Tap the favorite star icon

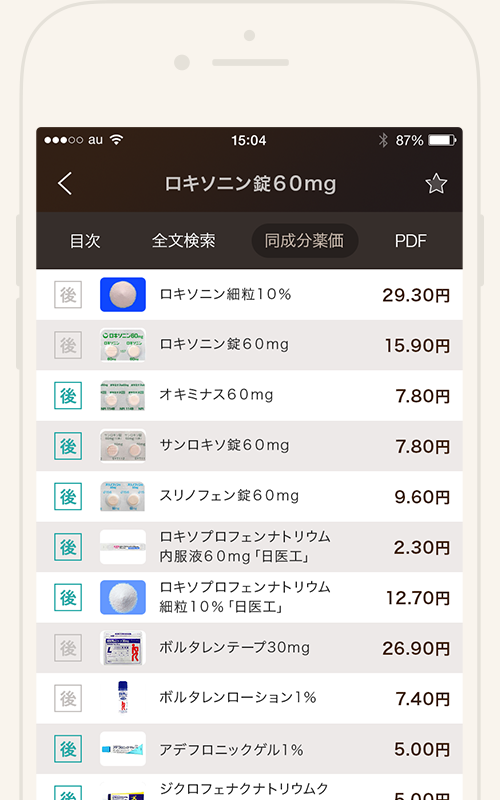click(436, 184)
